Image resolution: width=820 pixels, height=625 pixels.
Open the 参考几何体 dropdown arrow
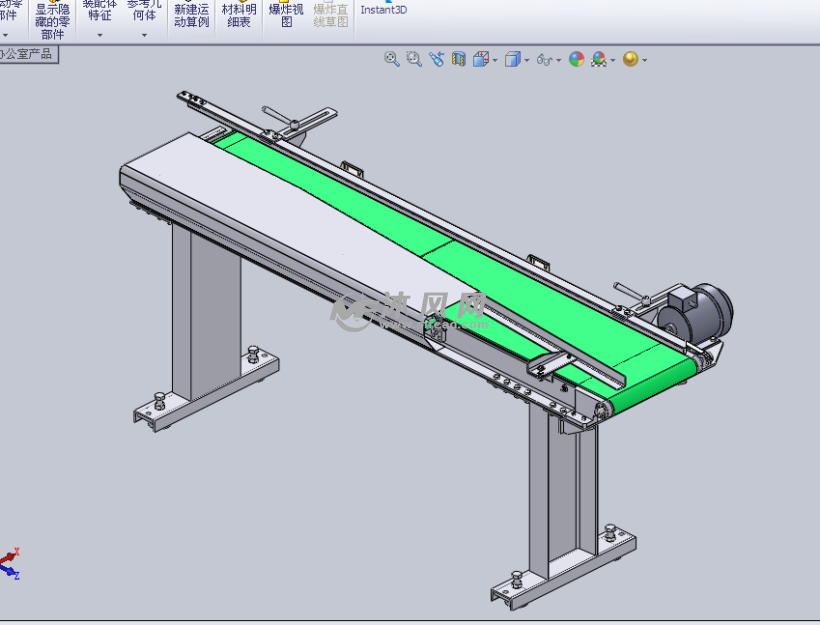click(143, 33)
